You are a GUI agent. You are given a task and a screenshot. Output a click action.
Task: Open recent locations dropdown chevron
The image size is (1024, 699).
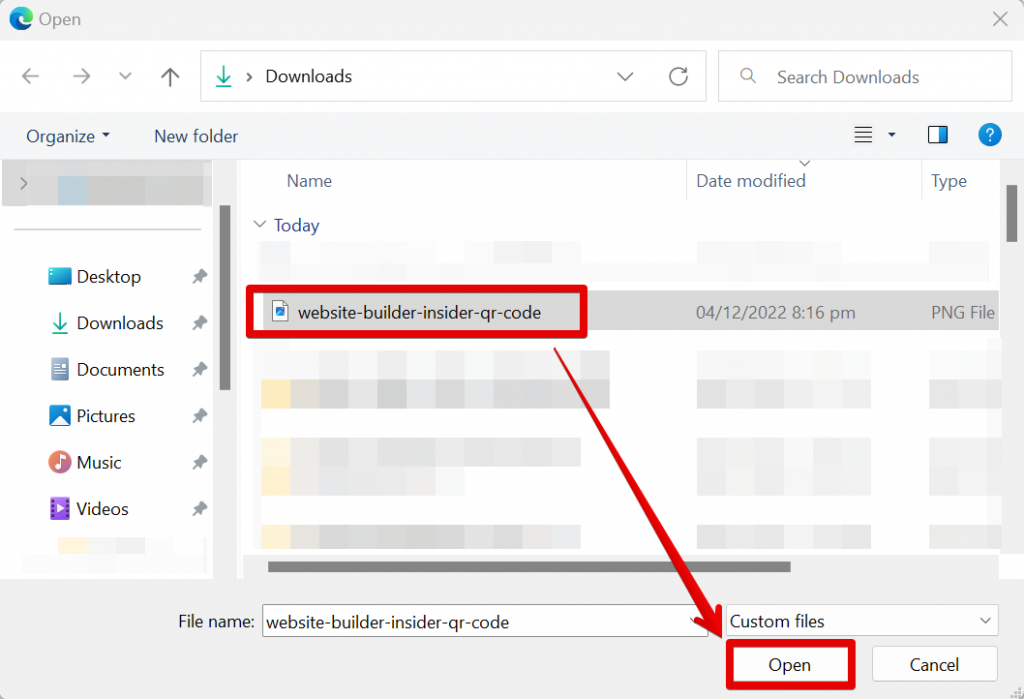(125, 77)
